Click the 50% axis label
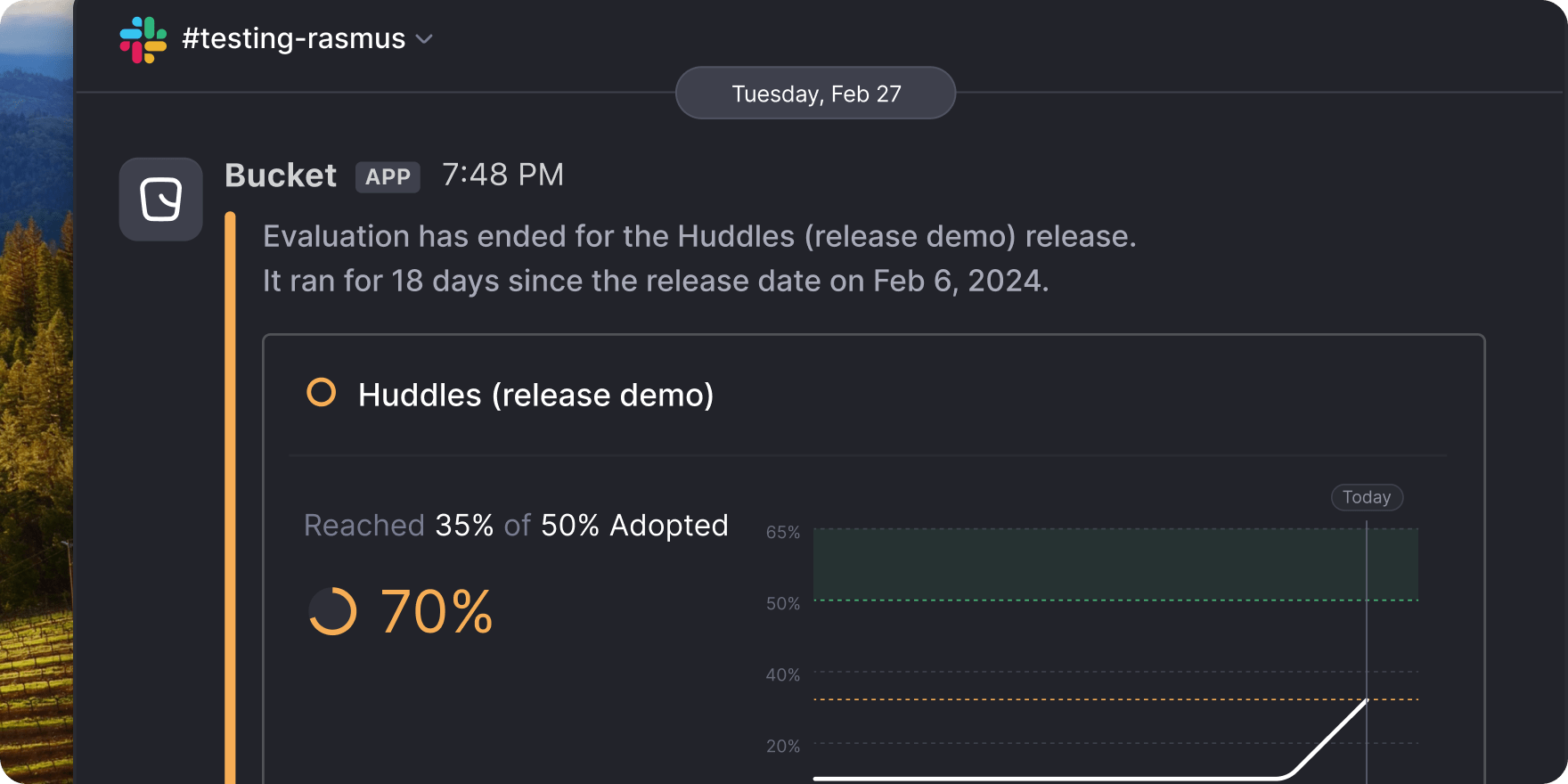 tap(783, 603)
